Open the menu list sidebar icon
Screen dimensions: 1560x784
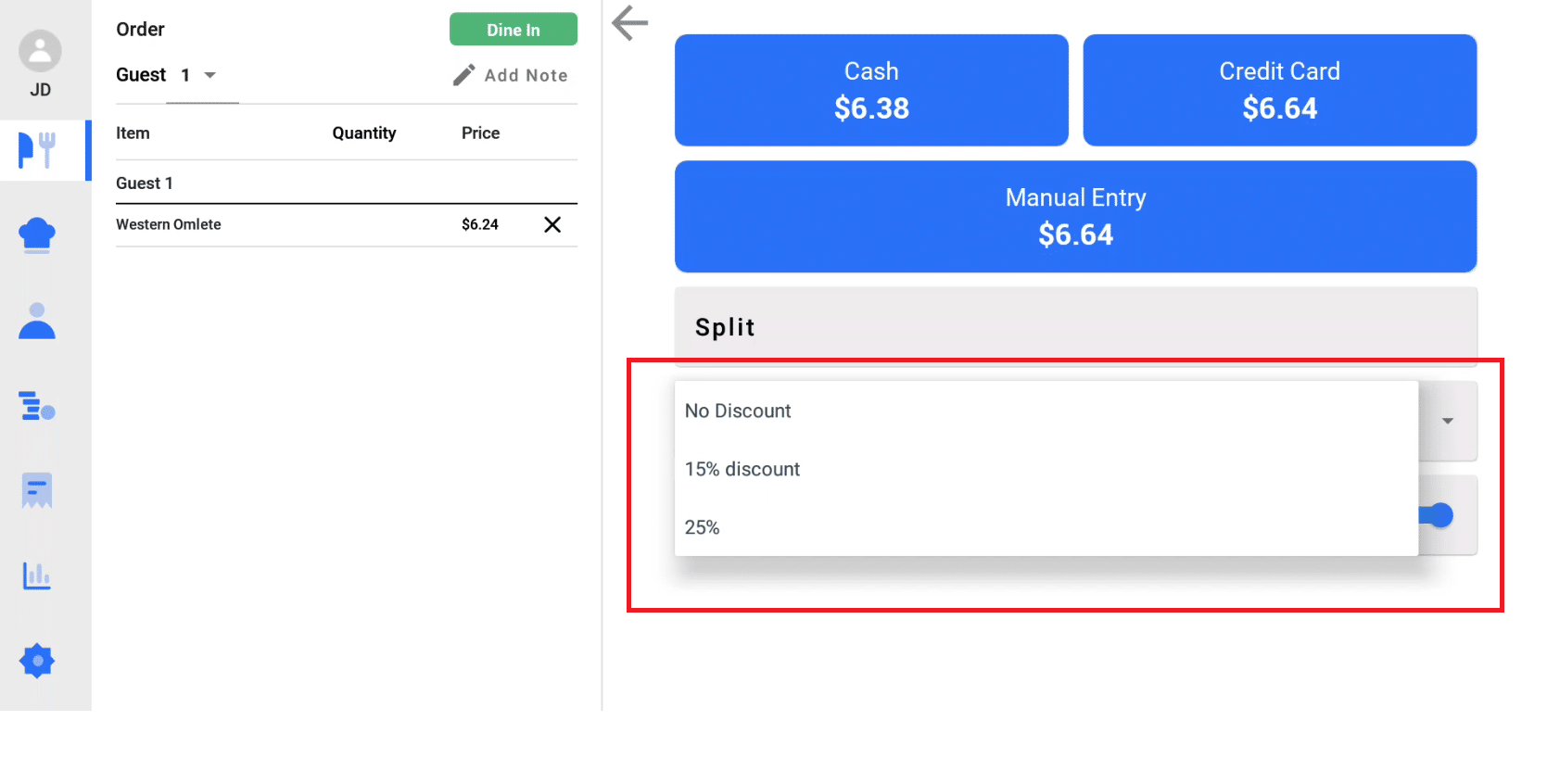[37, 406]
